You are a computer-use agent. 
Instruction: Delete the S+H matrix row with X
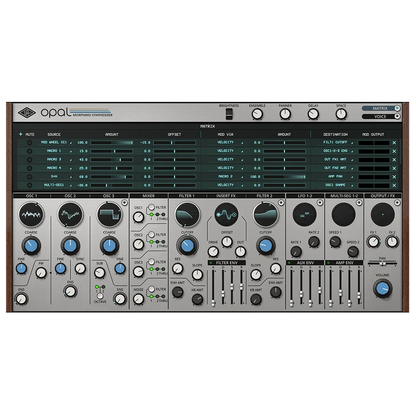[394, 177]
